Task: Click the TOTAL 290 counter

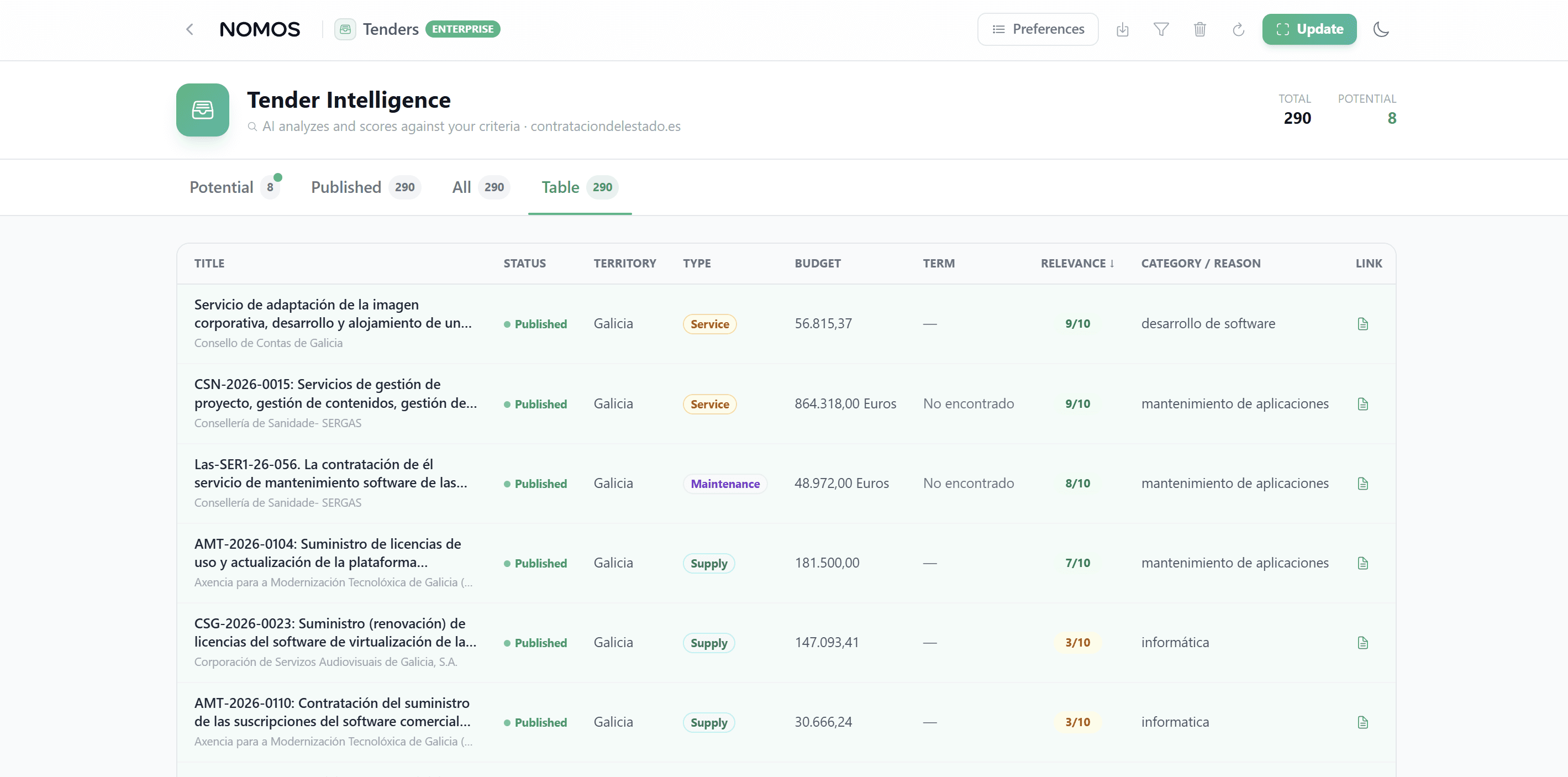Action: [1295, 109]
